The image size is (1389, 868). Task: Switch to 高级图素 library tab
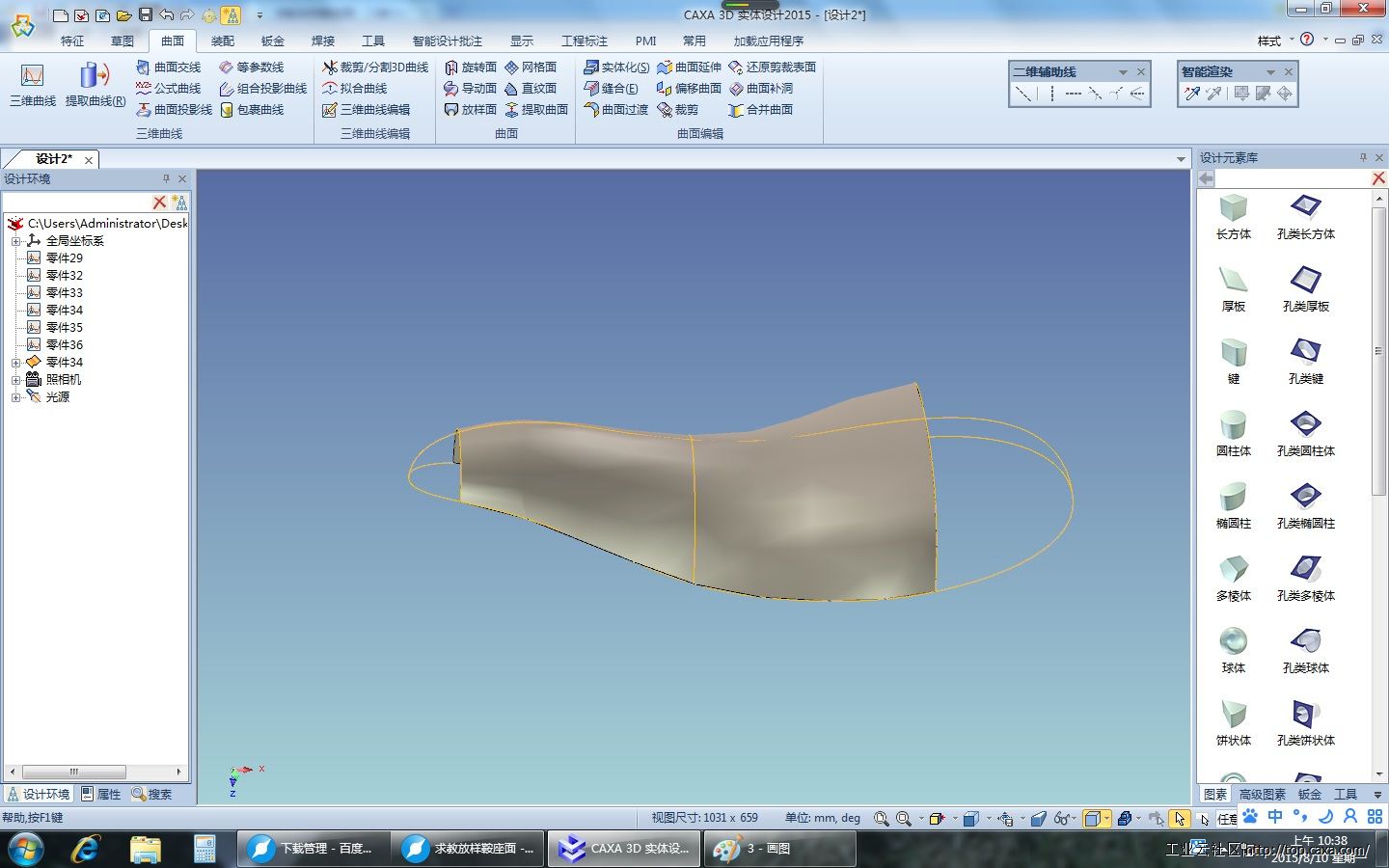point(1263,795)
